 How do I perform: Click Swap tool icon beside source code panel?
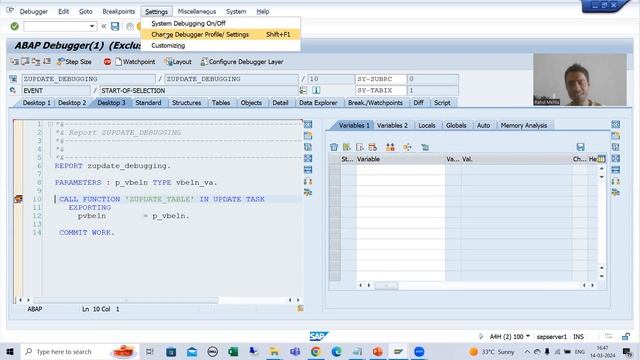click(x=308, y=192)
